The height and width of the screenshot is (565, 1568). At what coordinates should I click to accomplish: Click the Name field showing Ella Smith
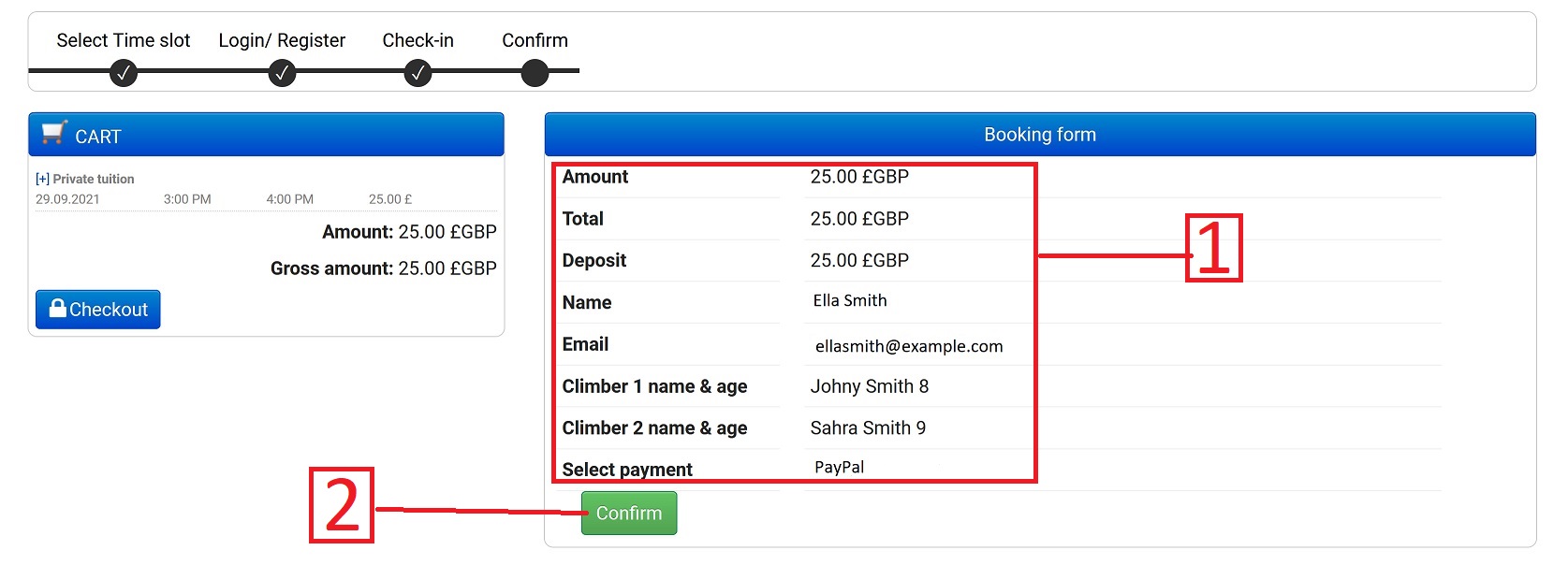click(850, 301)
